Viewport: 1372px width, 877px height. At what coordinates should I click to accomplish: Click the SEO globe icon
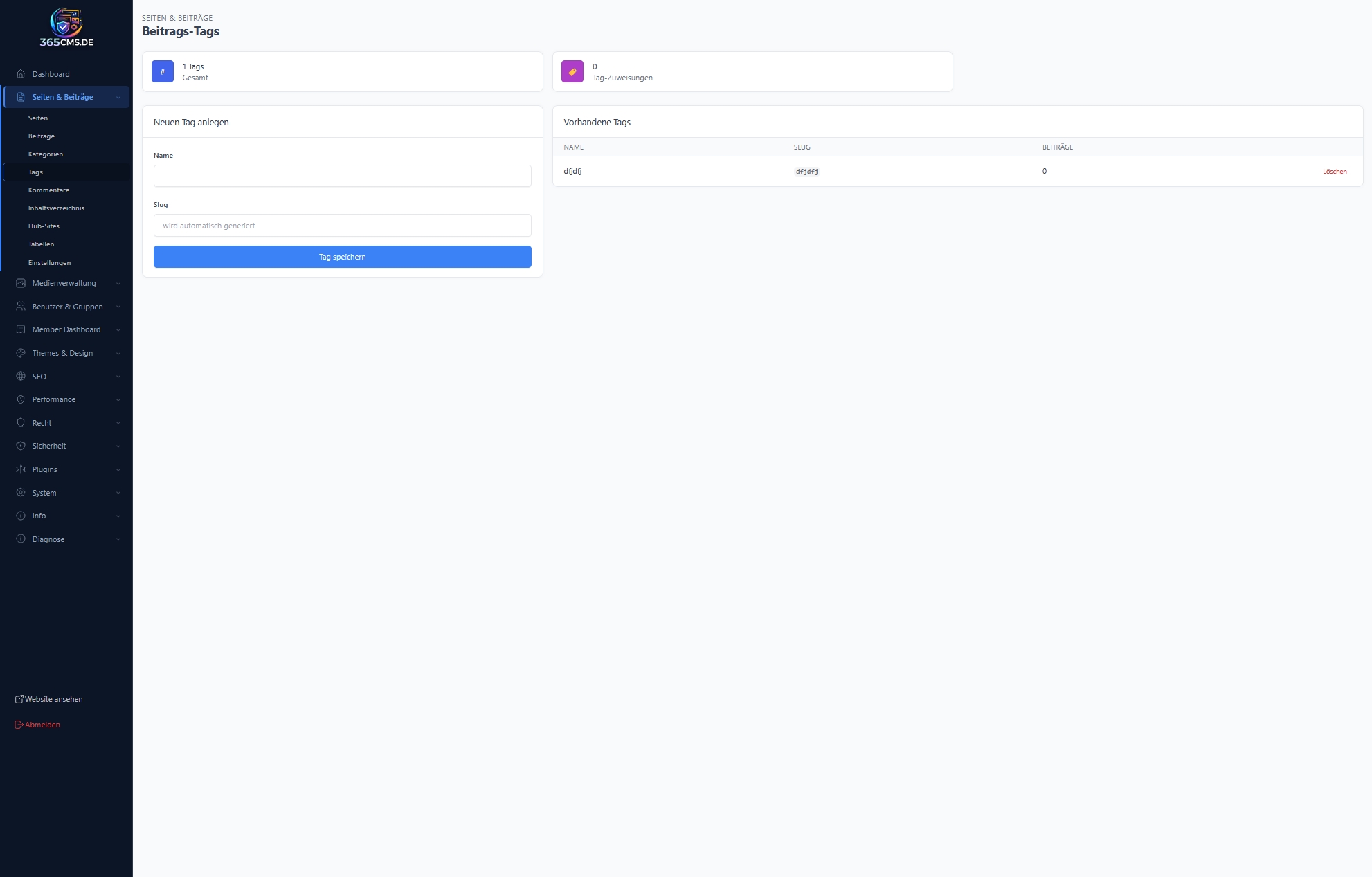pos(21,377)
